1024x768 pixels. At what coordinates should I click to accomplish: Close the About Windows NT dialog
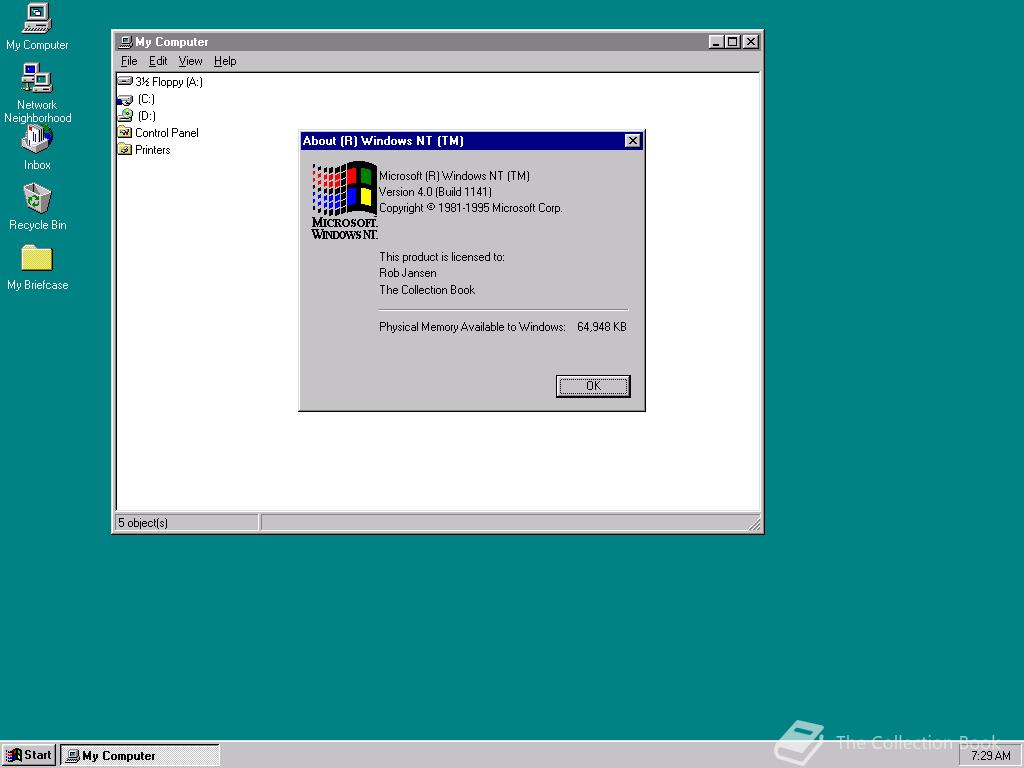tap(632, 140)
